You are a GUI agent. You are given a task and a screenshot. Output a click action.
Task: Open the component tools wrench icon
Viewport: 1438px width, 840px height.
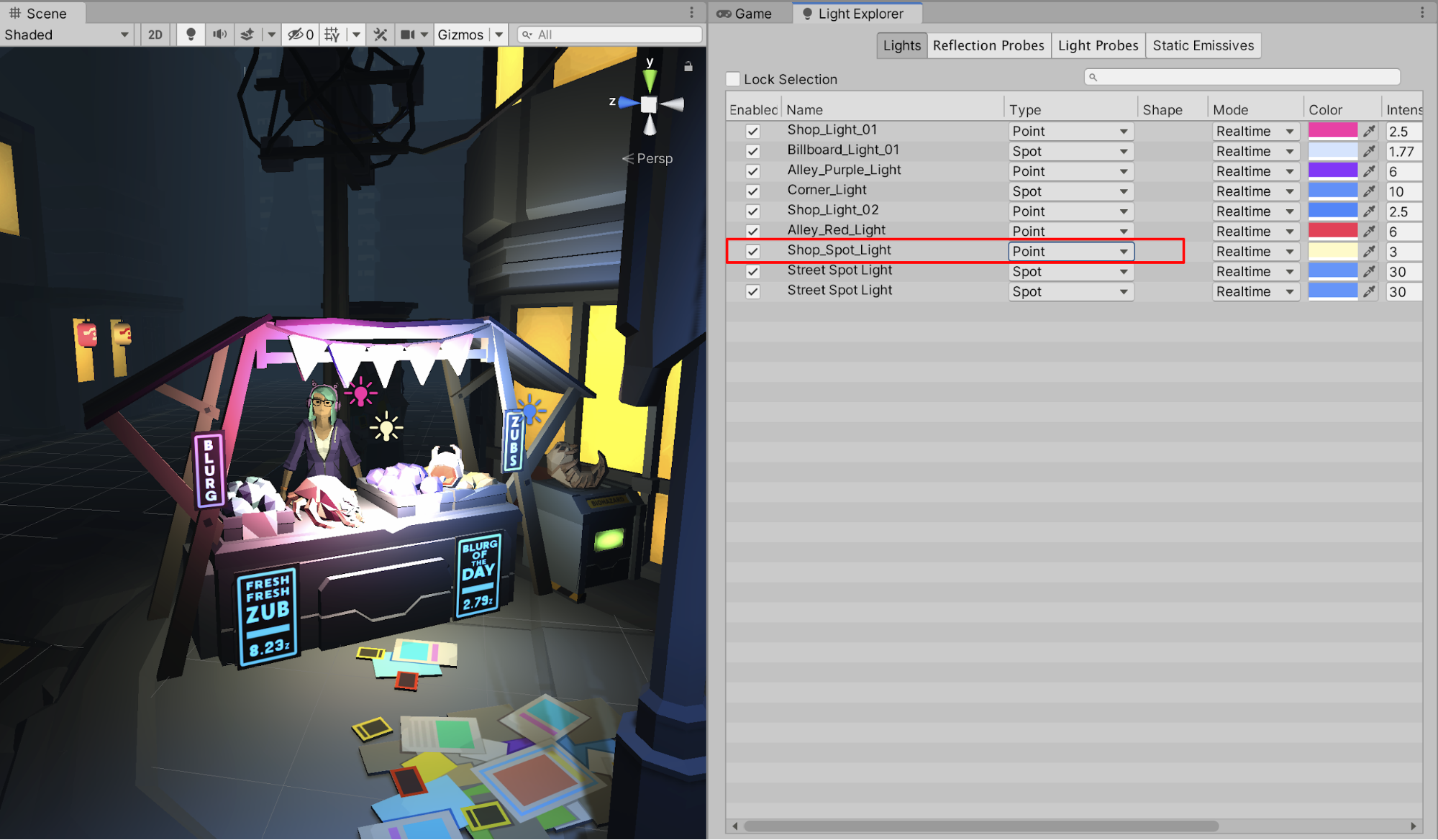381,35
